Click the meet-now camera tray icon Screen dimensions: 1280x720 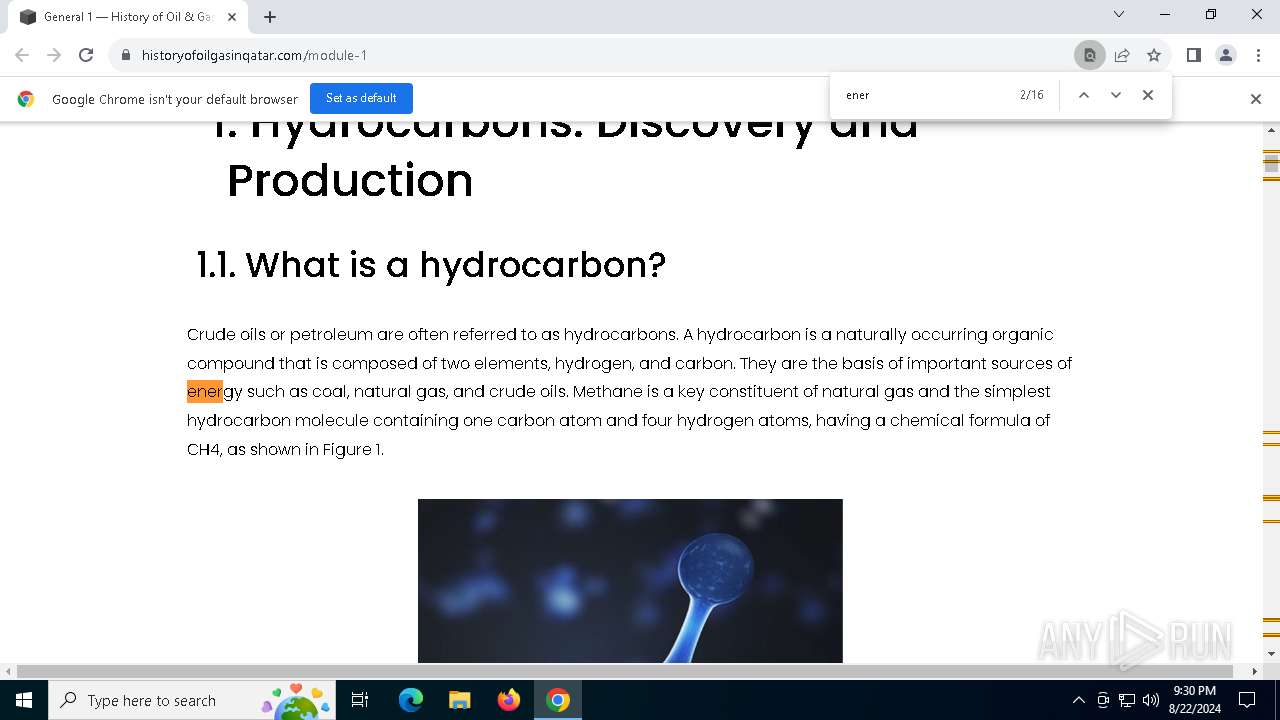(x=1103, y=700)
